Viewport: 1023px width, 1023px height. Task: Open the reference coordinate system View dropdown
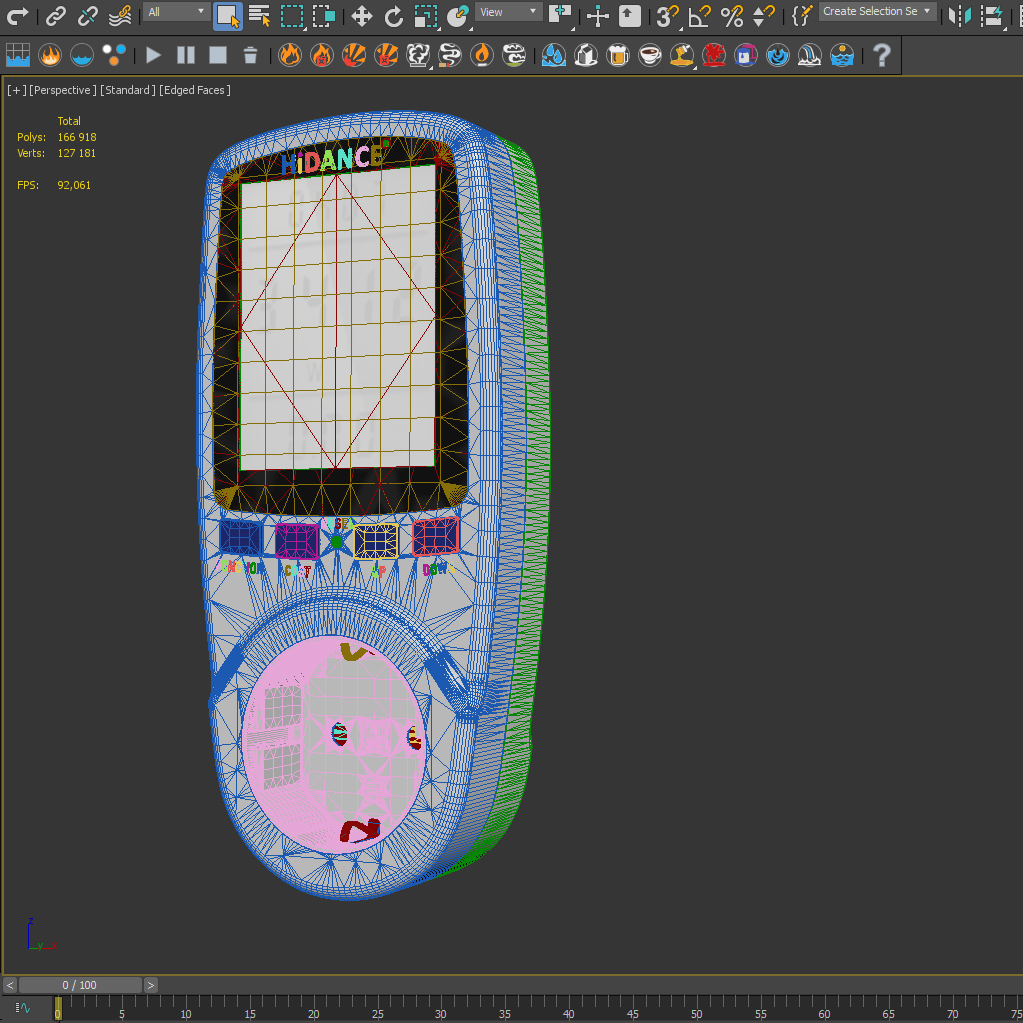click(508, 12)
